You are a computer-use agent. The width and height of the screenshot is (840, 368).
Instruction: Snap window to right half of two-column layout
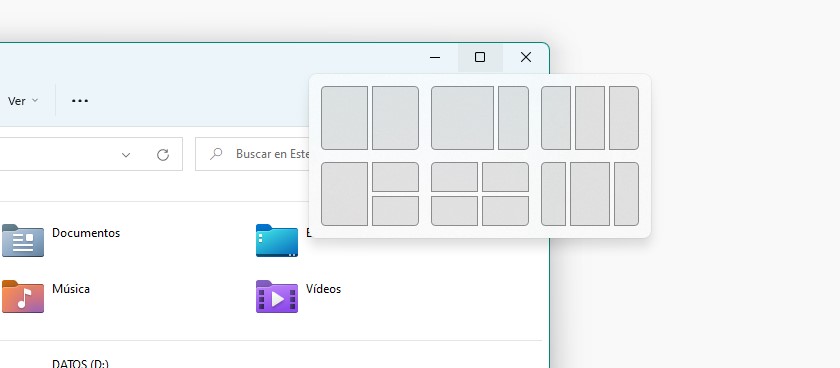(395, 118)
